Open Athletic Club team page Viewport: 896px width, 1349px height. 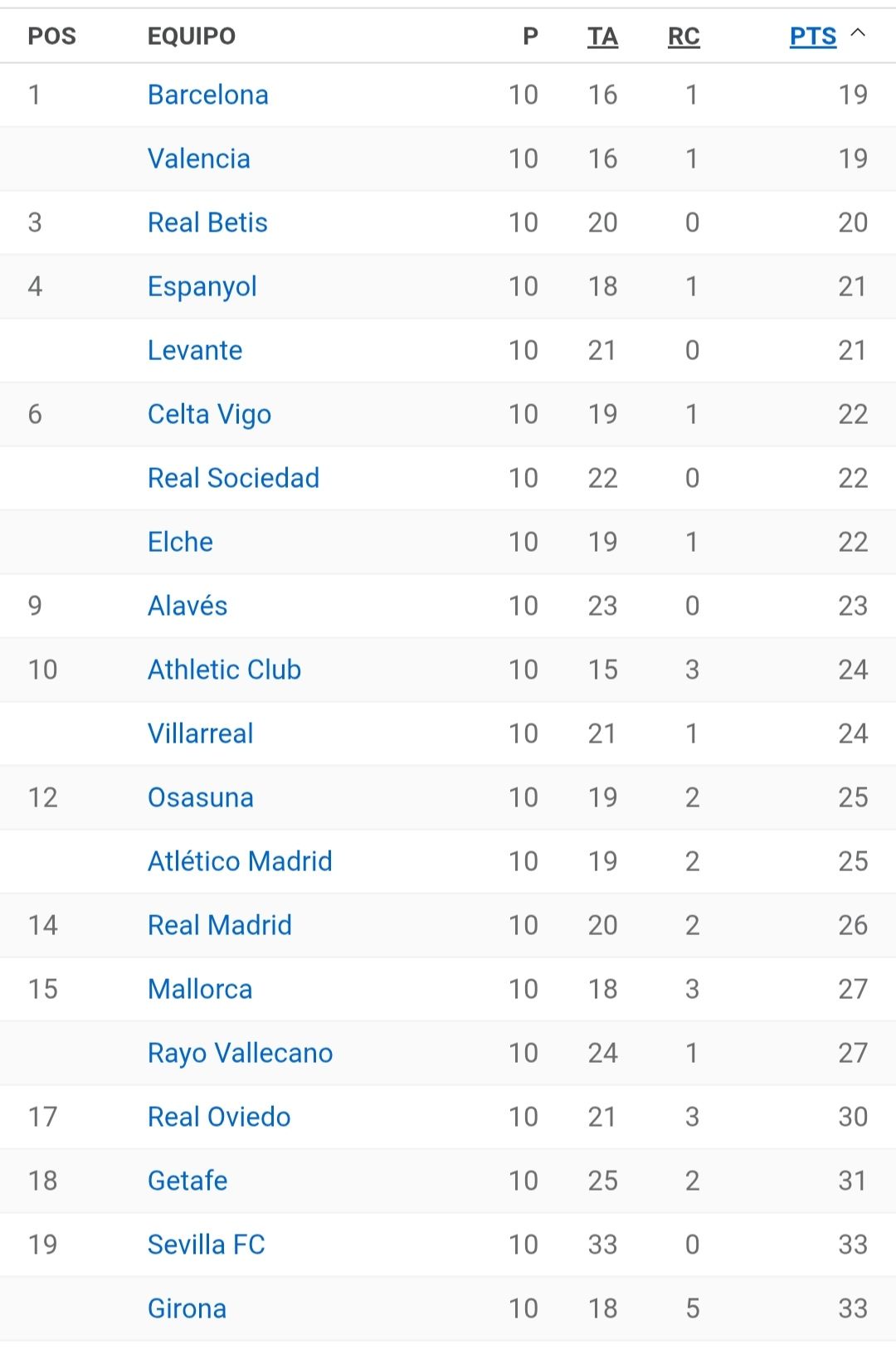click(x=224, y=670)
